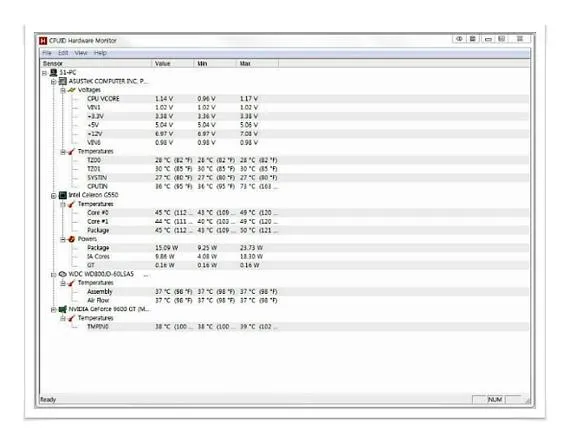Click the CPU VCORE value 1.14 V
This screenshot has height=442, width=570.
point(164,99)
